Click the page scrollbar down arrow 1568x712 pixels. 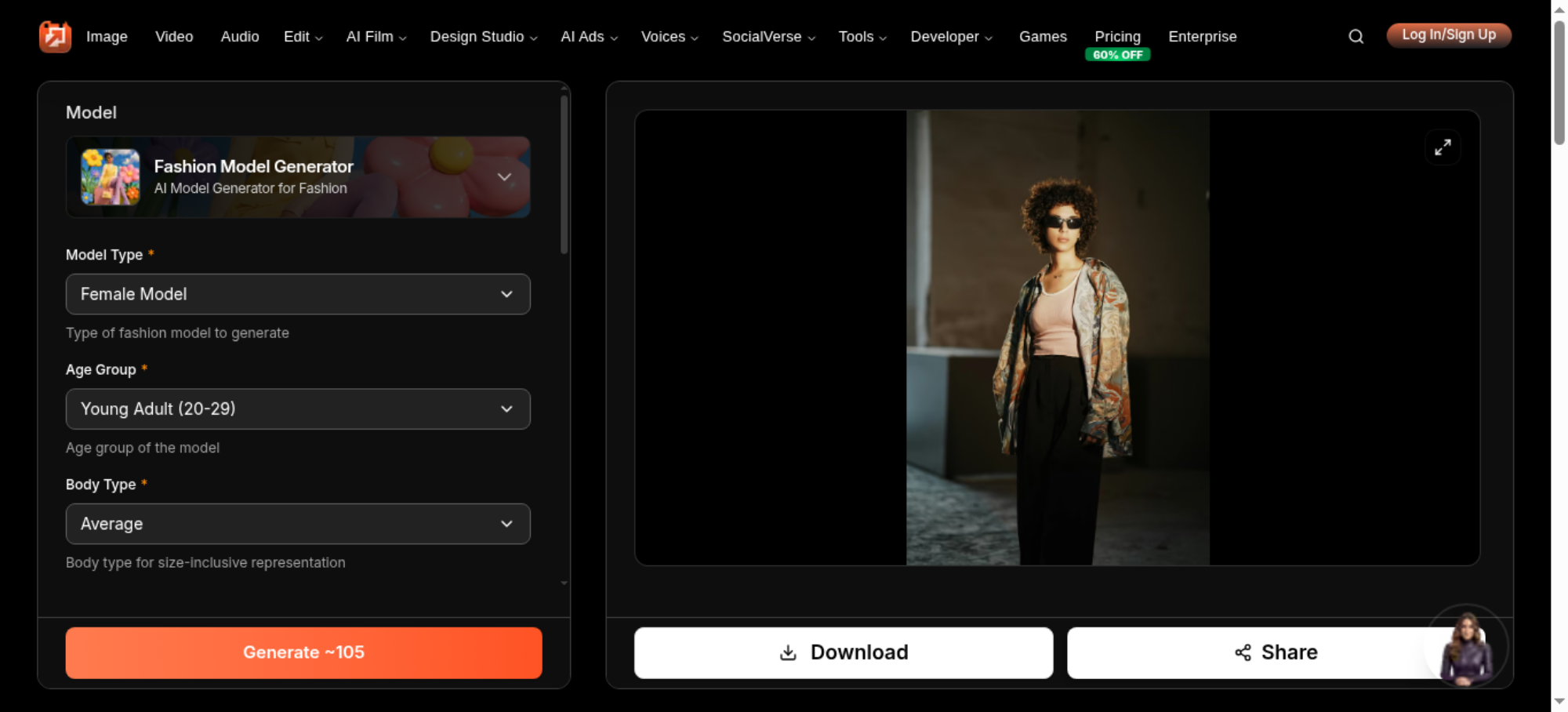click(1559, 701)
